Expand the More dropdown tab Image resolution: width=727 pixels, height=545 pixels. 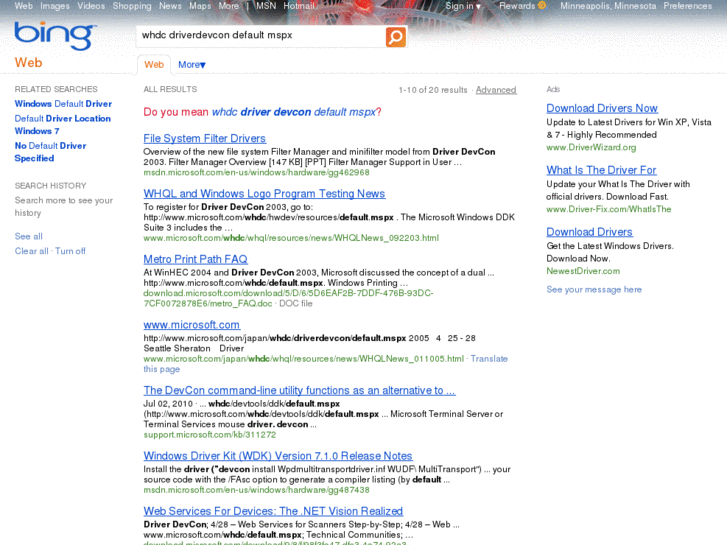pos(192,65)
